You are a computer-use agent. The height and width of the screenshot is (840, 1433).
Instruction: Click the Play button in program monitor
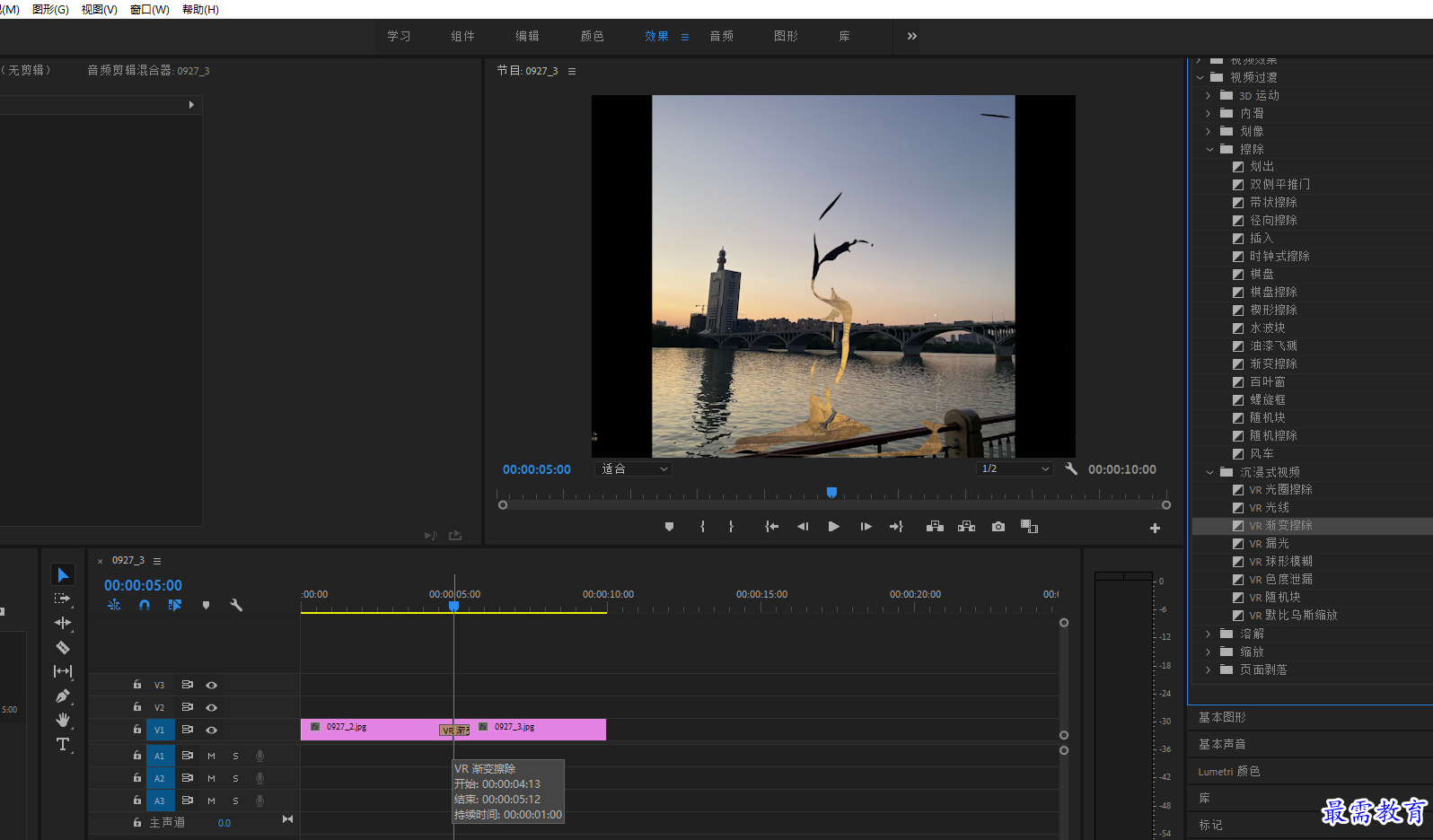(833, 527)
